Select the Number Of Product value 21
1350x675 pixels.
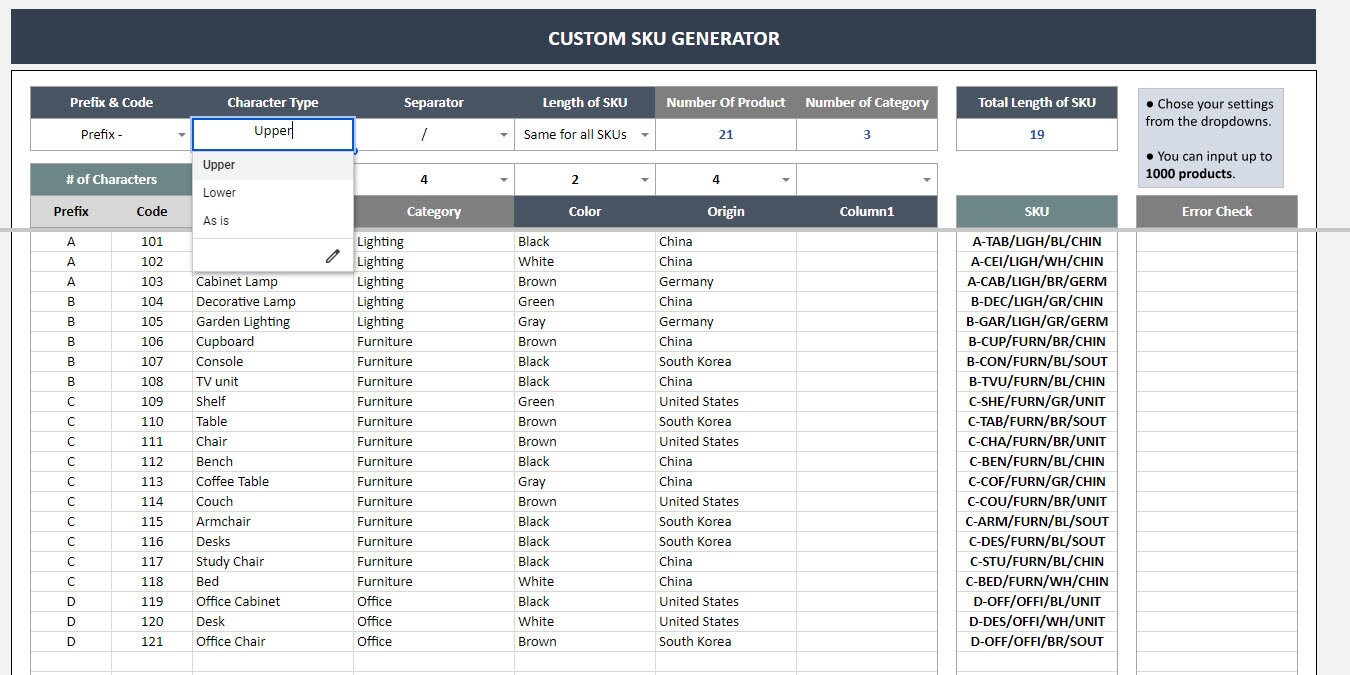(x=724, y=134)
